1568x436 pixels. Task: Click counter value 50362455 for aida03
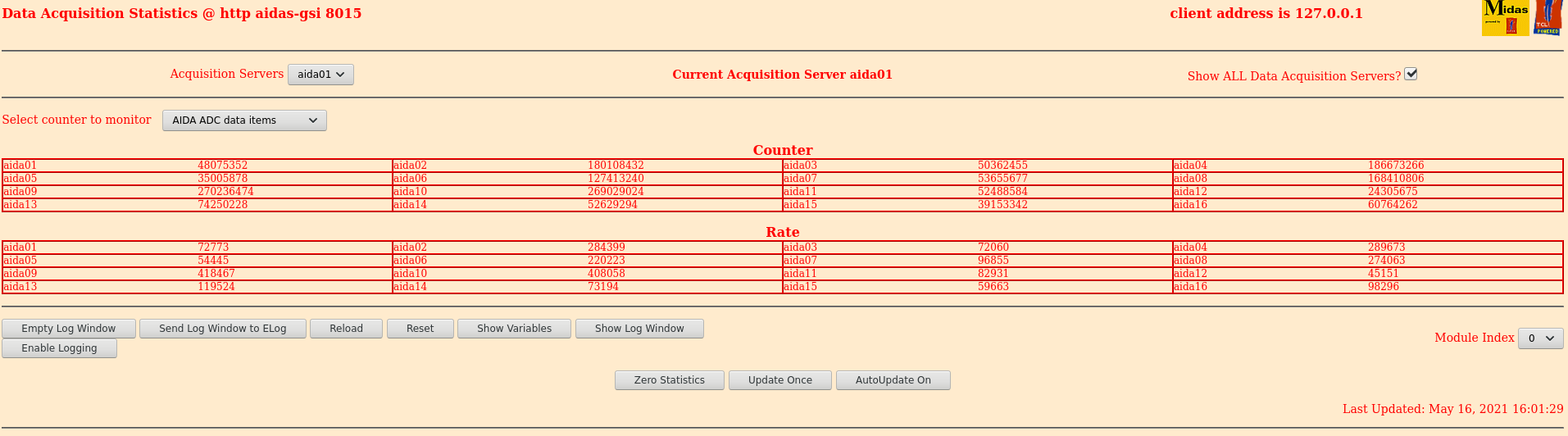1002,166
